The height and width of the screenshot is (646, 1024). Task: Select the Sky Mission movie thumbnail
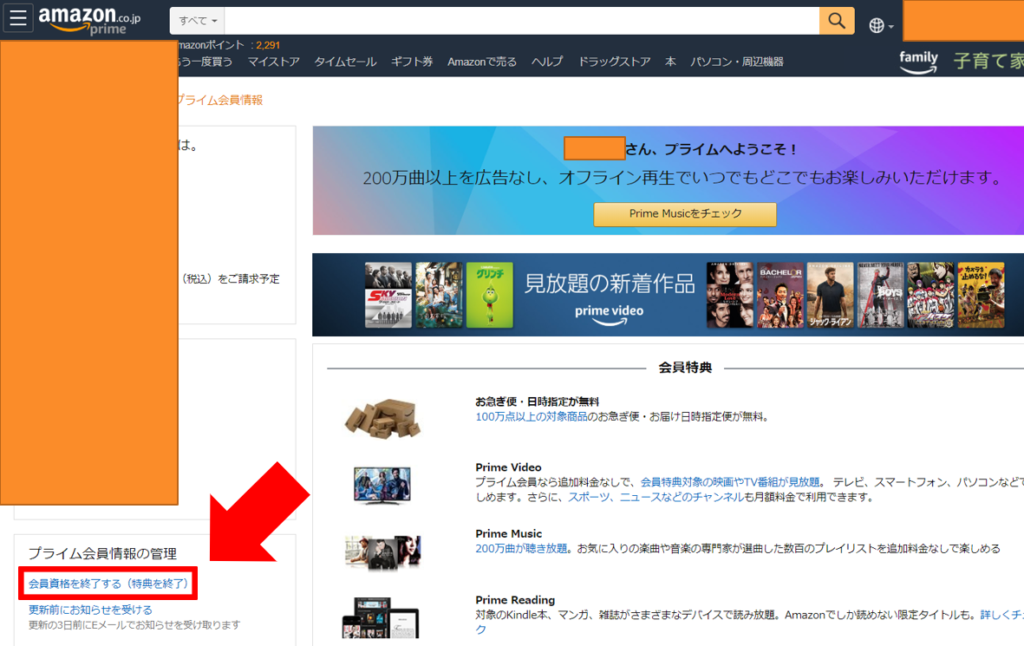click(389, 295)
